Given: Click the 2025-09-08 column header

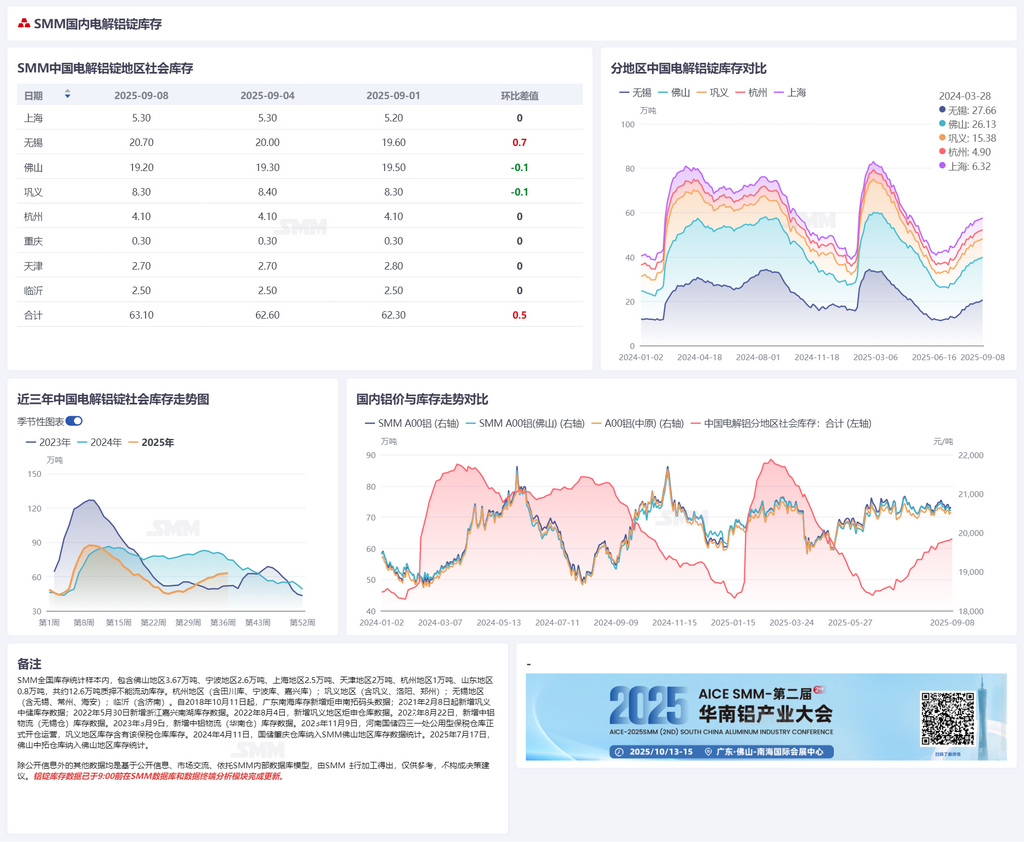Looking at the screenshot, I should 141,95.
